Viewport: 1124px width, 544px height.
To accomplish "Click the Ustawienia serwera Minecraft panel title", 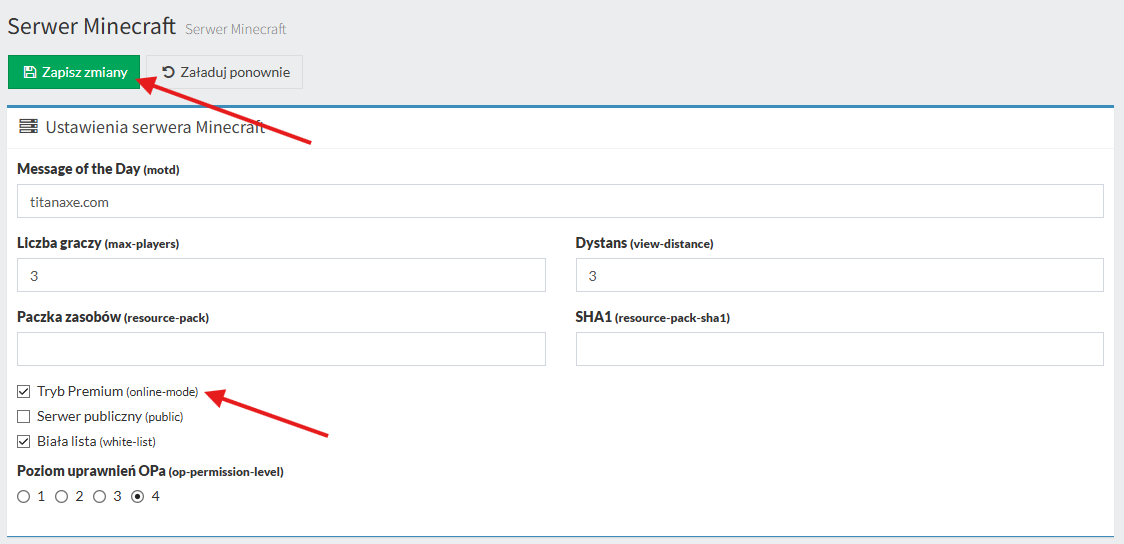I will click(155, 127).
